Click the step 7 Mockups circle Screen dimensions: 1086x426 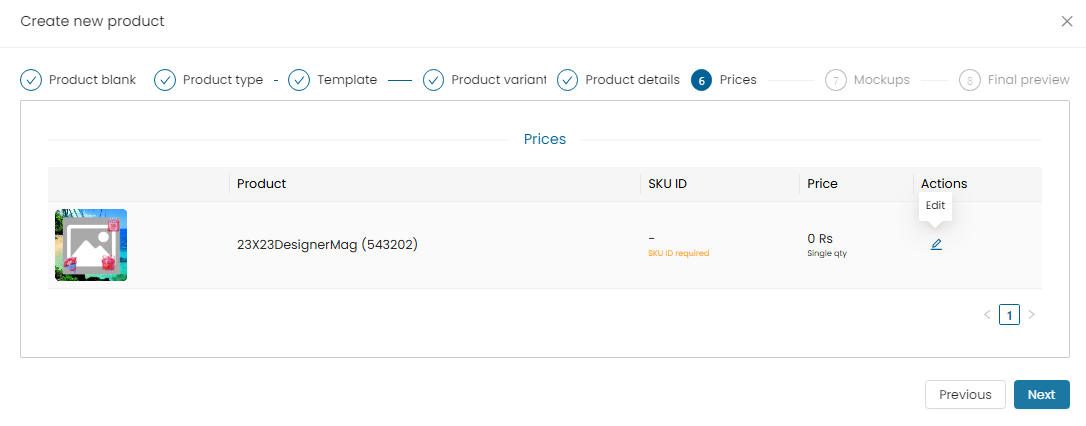coord(836,80)
